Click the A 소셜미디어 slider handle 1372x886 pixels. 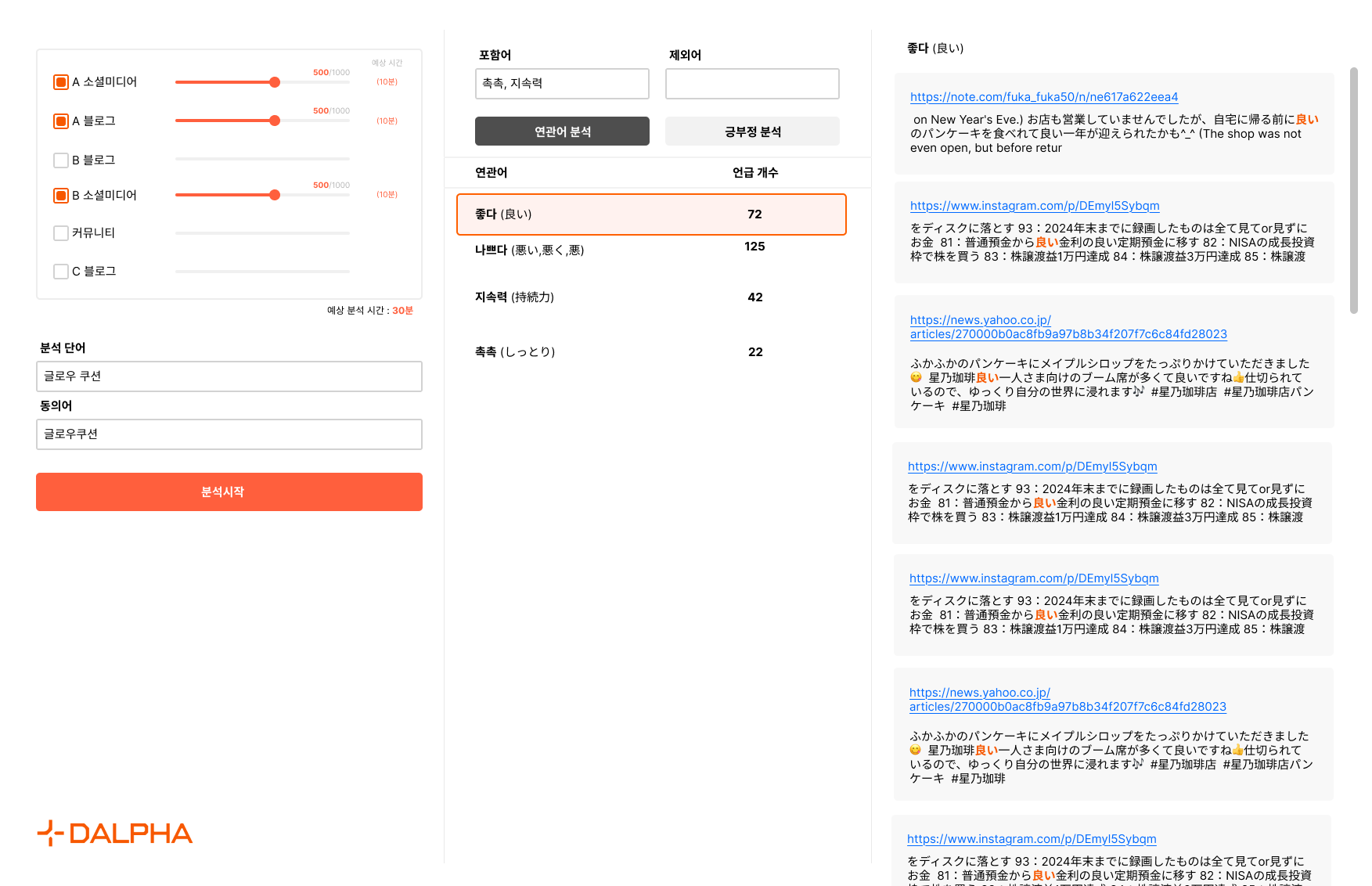coord(275,82)
